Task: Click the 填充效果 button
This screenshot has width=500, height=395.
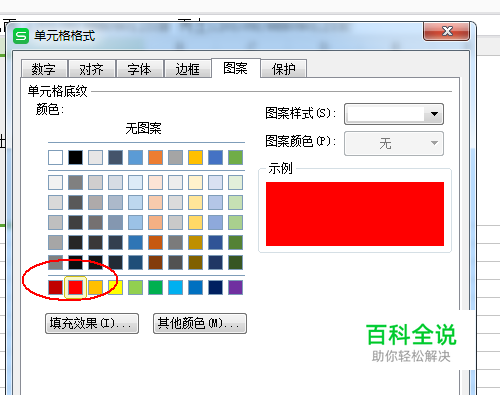Action: click(x=92, y=323)
